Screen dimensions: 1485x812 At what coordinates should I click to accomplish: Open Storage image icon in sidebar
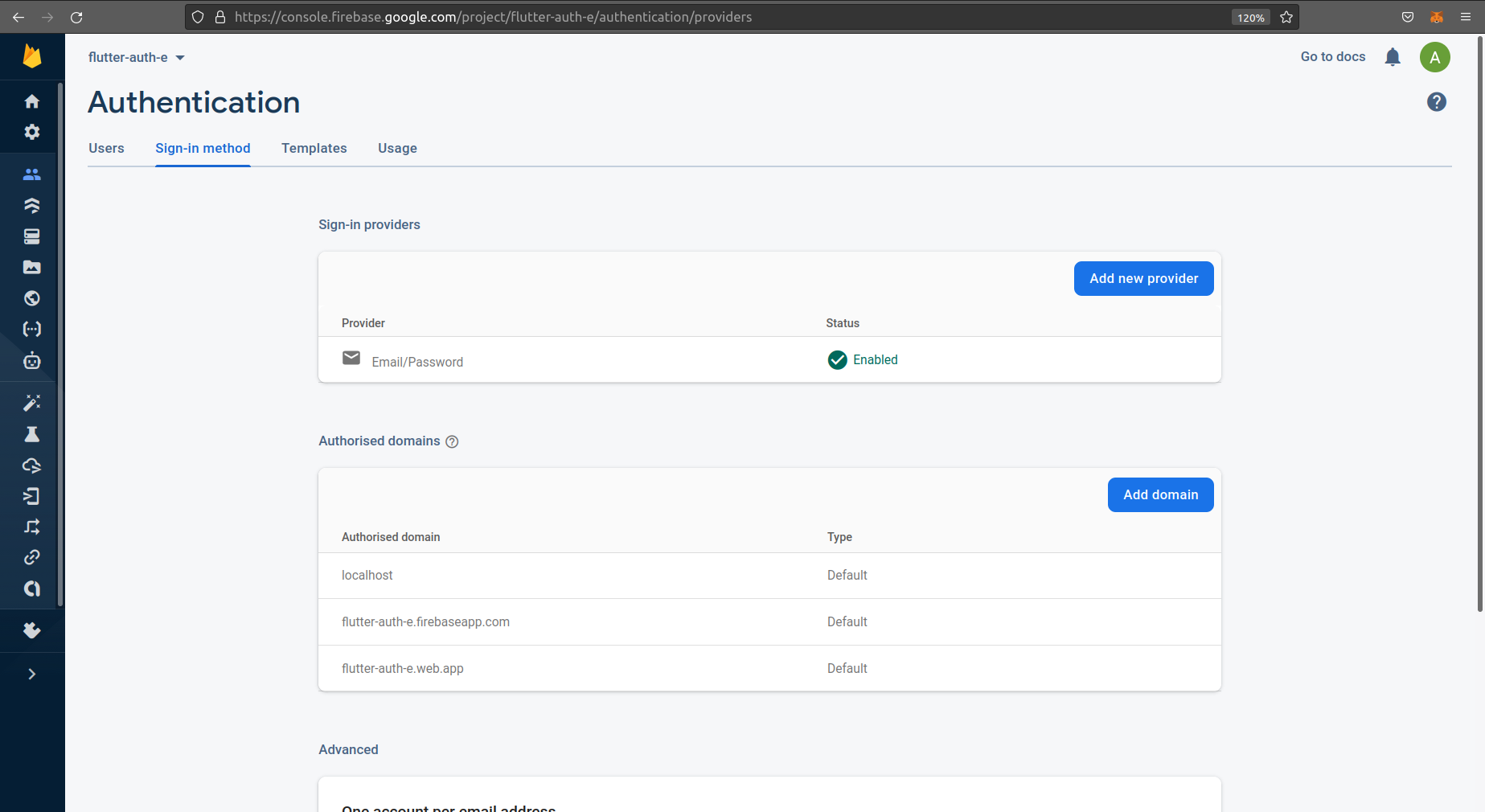pyautogui.click(x=32, y=267)
